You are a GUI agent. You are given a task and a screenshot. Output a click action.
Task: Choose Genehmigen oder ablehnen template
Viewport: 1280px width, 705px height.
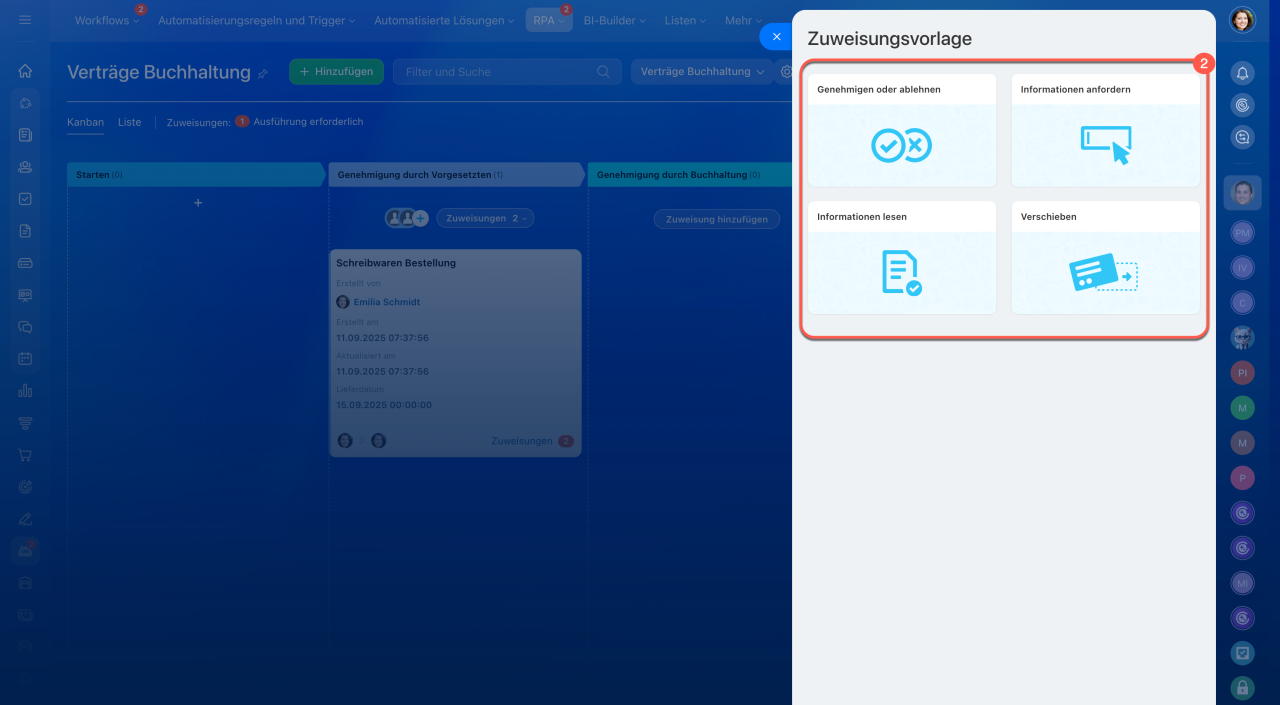point(902,130)
